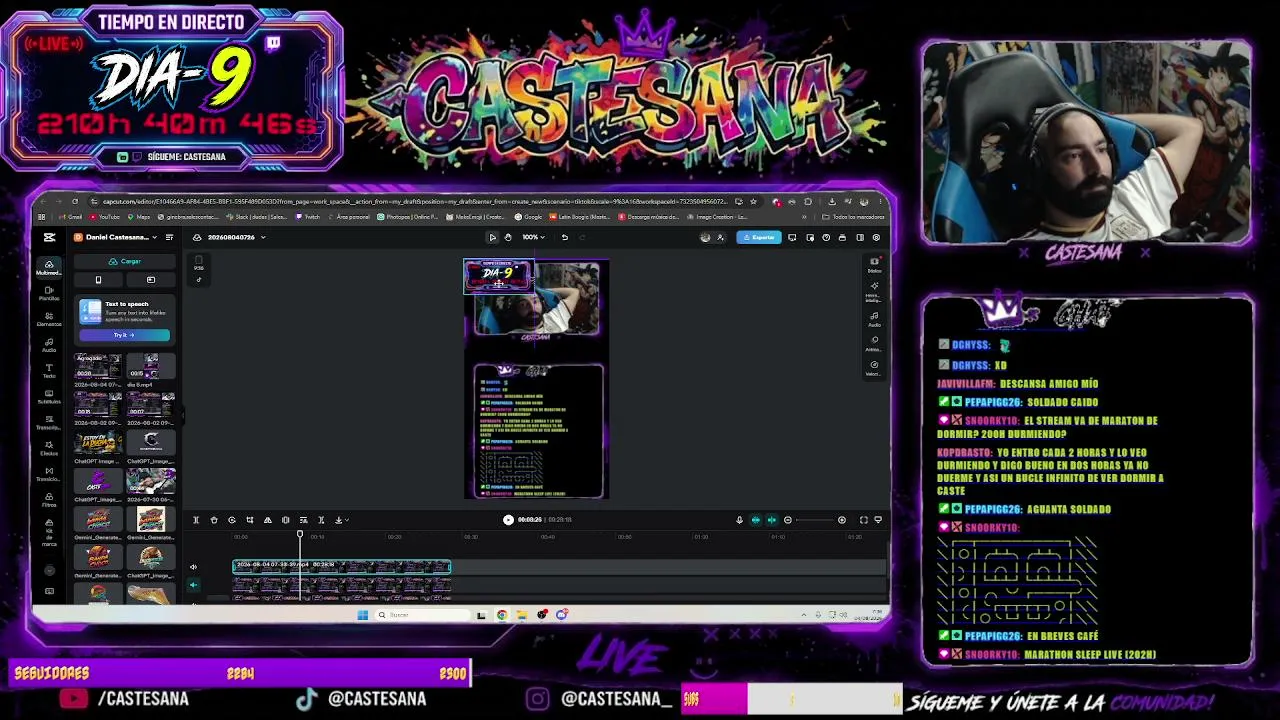Open the Windows Start menu
The image size is (1280, 720).
(362, 615)
